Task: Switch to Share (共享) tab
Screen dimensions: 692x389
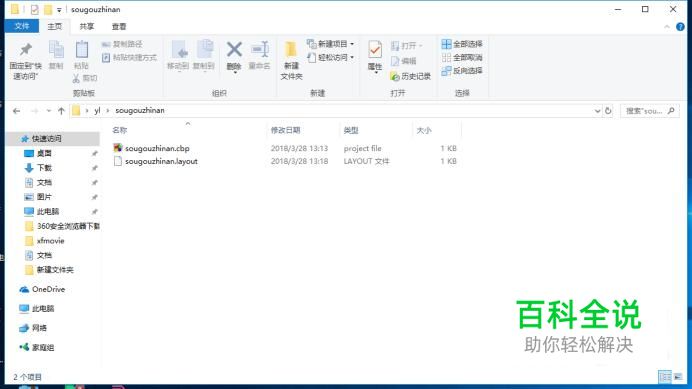Action: [86, 26]
